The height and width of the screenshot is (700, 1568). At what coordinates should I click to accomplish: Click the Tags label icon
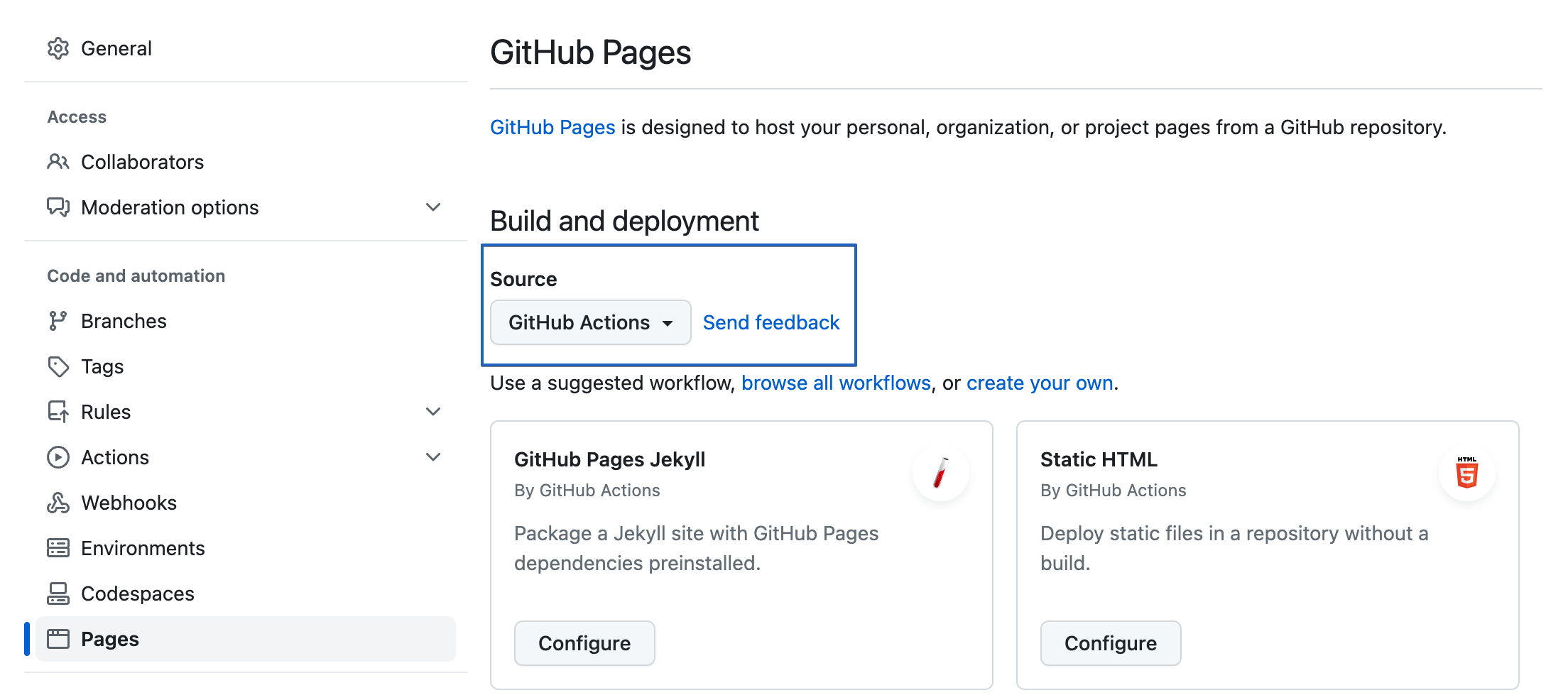point(58,366)
